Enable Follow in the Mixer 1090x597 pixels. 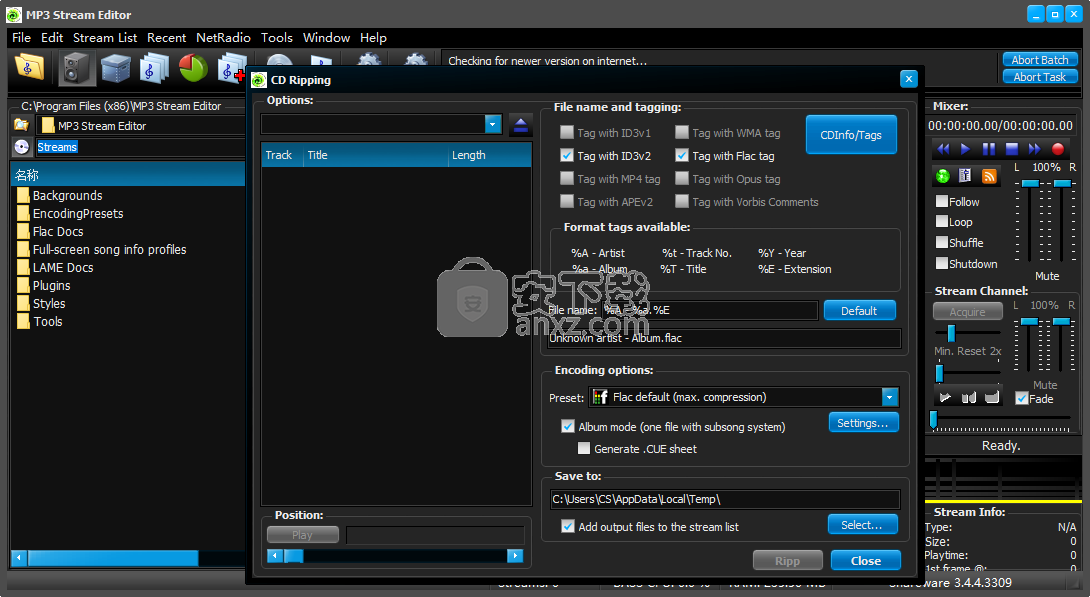[x=942, y=201]
